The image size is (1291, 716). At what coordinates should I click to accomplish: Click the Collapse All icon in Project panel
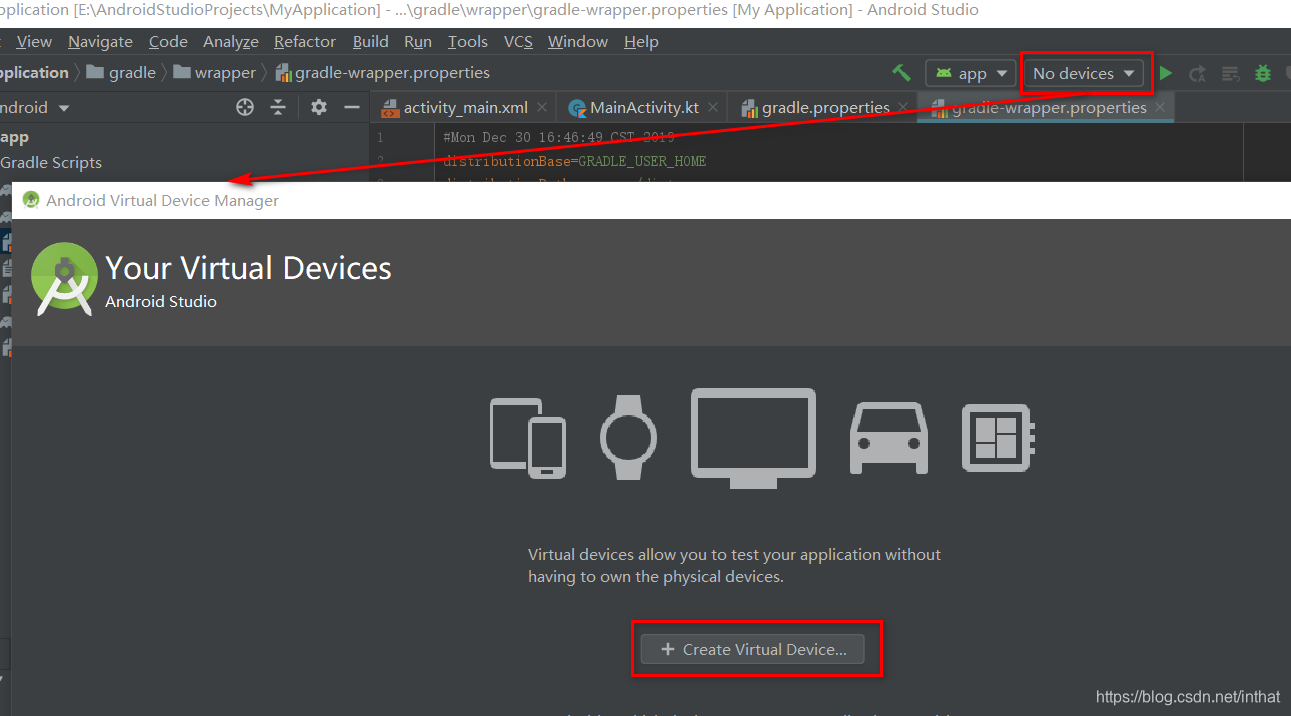coord(279,107)
